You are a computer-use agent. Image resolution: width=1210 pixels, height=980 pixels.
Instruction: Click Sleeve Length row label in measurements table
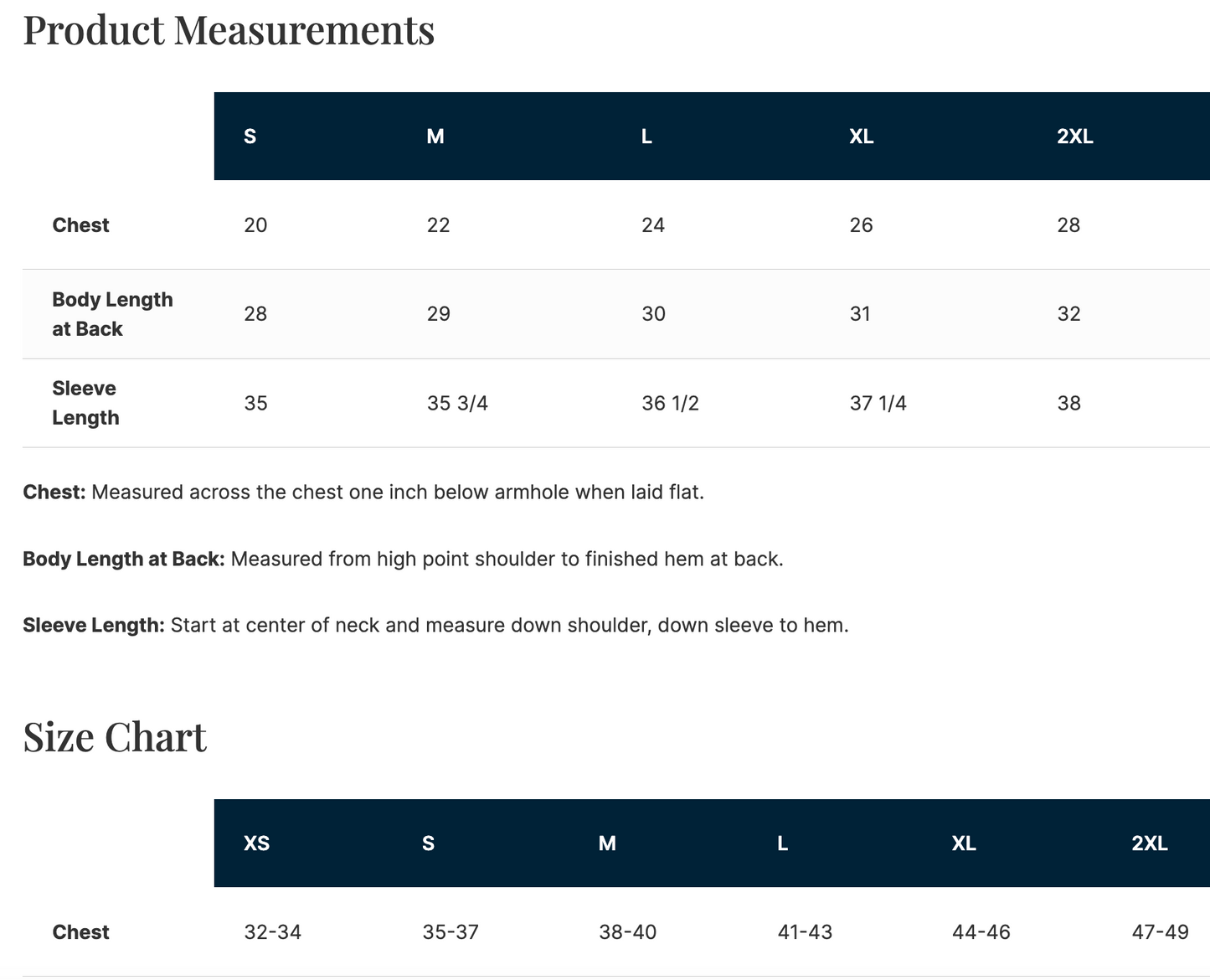(85, 403)
